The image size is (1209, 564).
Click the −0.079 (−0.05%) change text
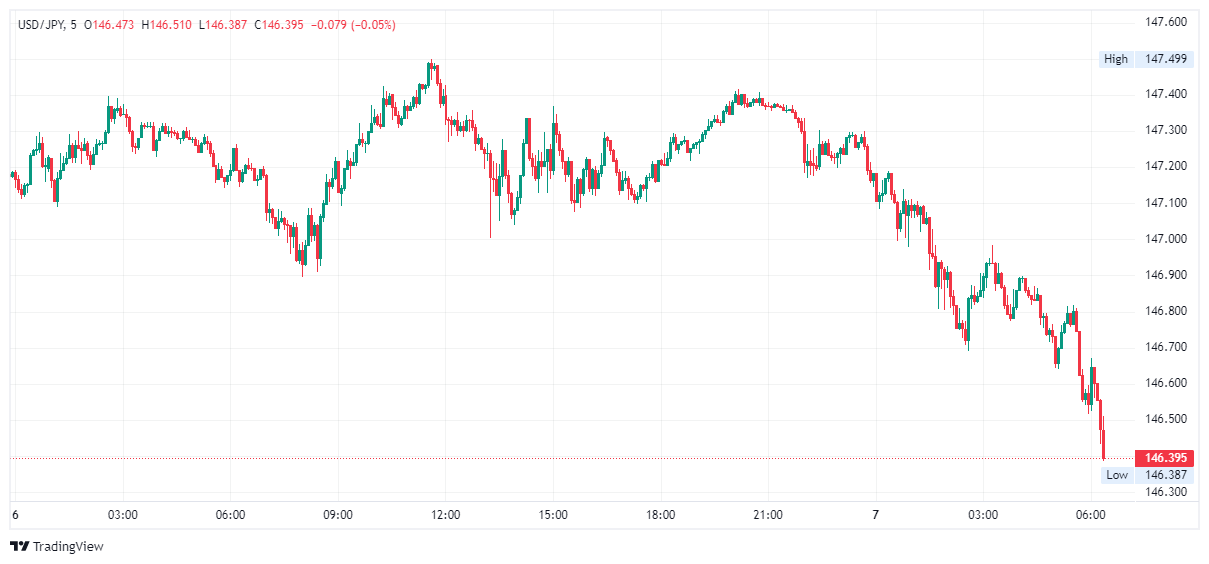point(354,24)
